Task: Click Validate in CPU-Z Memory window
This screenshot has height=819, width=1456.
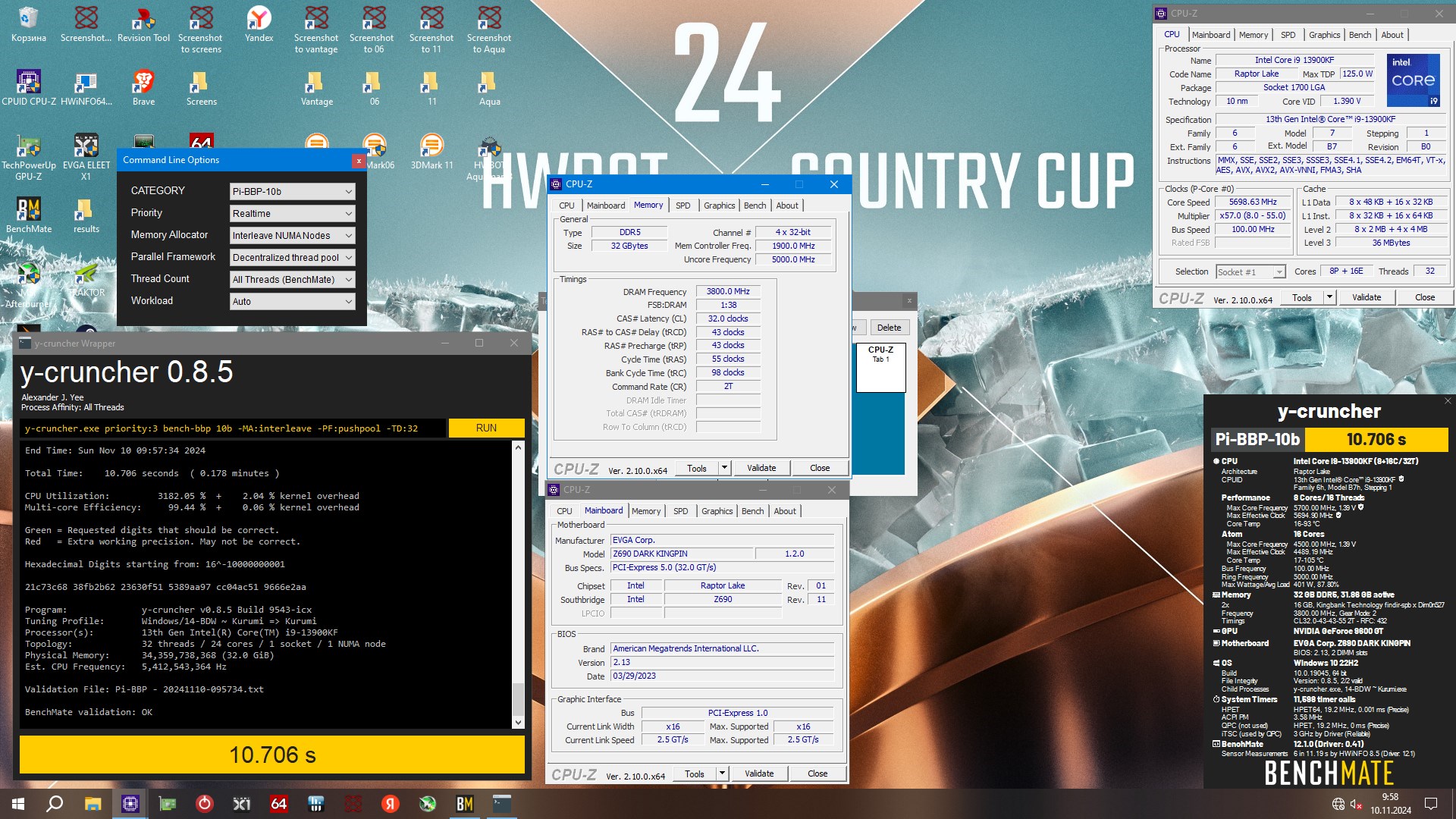Action: pyautogui.click(x=761, y=468)
